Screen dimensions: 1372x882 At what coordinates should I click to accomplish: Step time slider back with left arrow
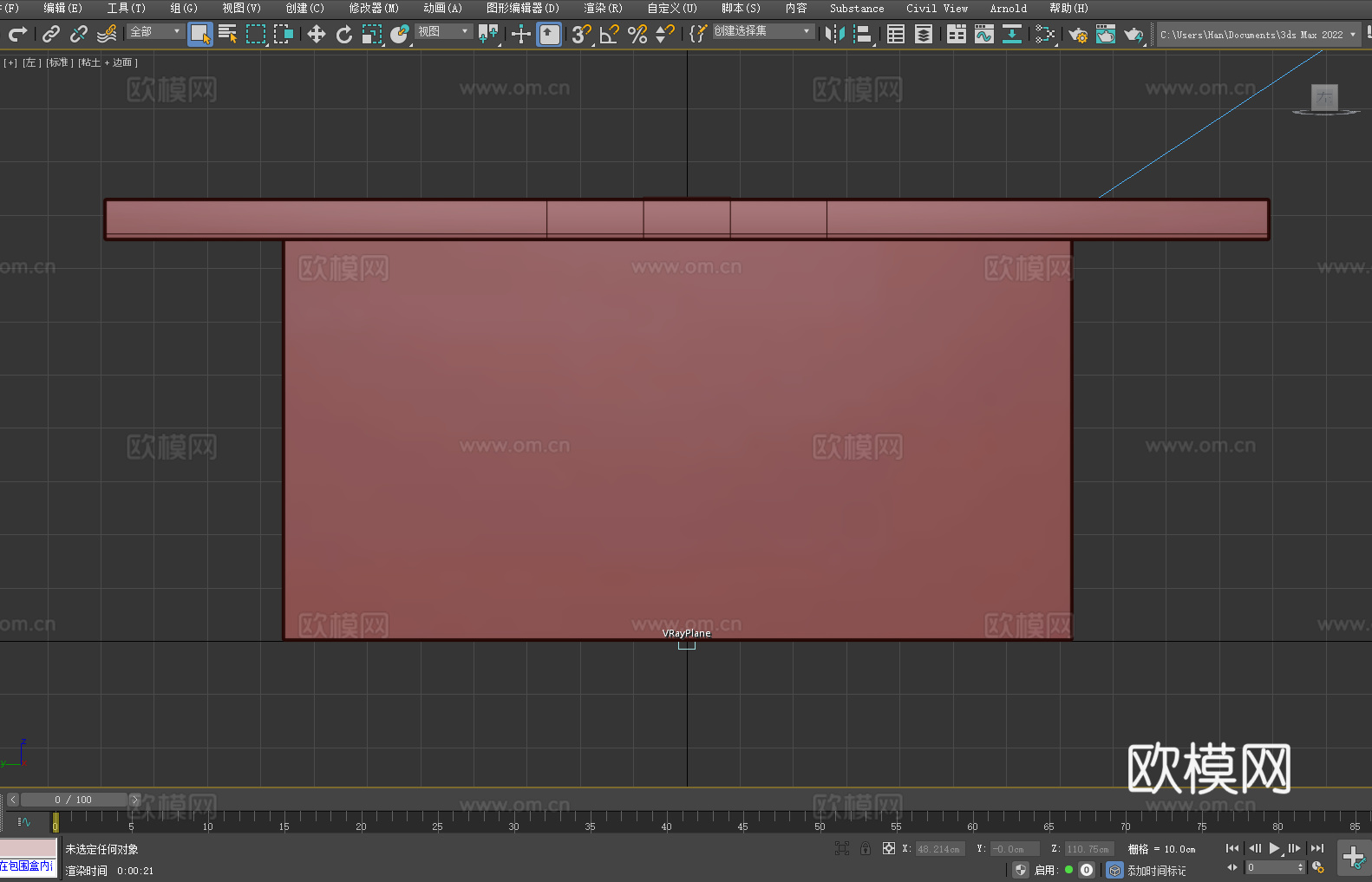click(x=12, y=800)
